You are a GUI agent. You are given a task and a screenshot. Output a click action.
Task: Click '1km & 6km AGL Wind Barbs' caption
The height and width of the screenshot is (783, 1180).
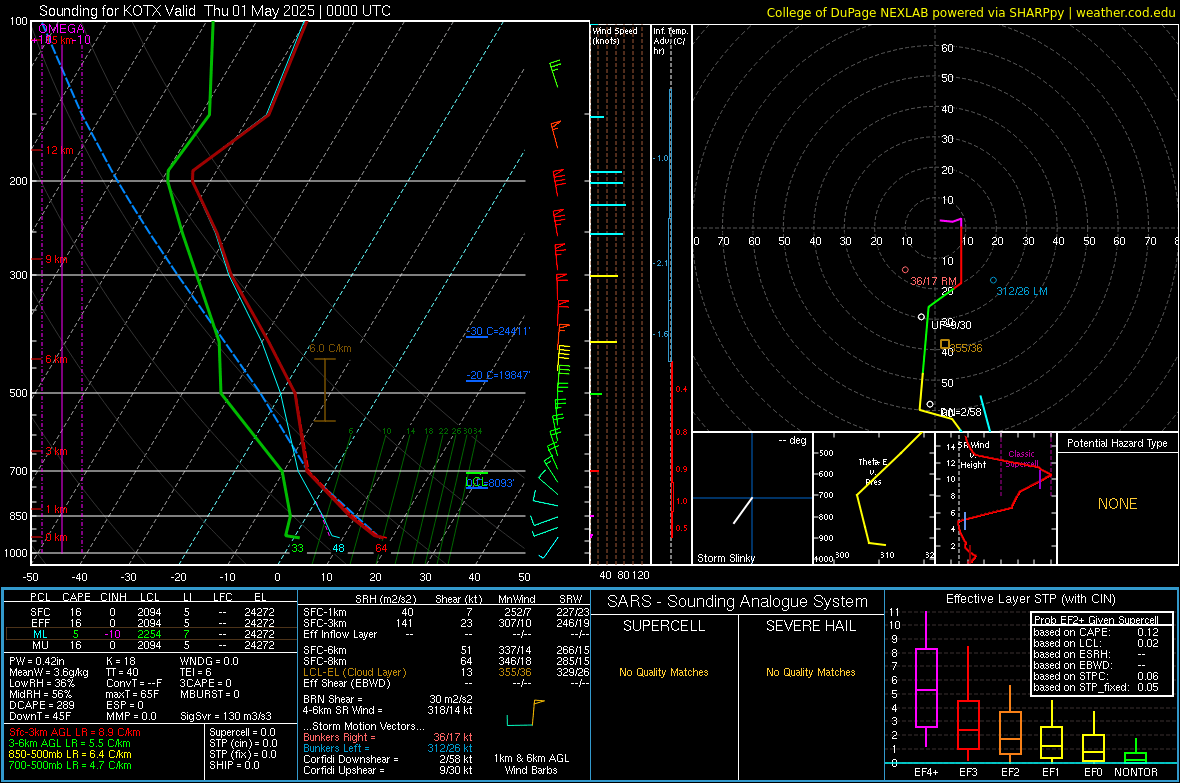click(531, 764)
